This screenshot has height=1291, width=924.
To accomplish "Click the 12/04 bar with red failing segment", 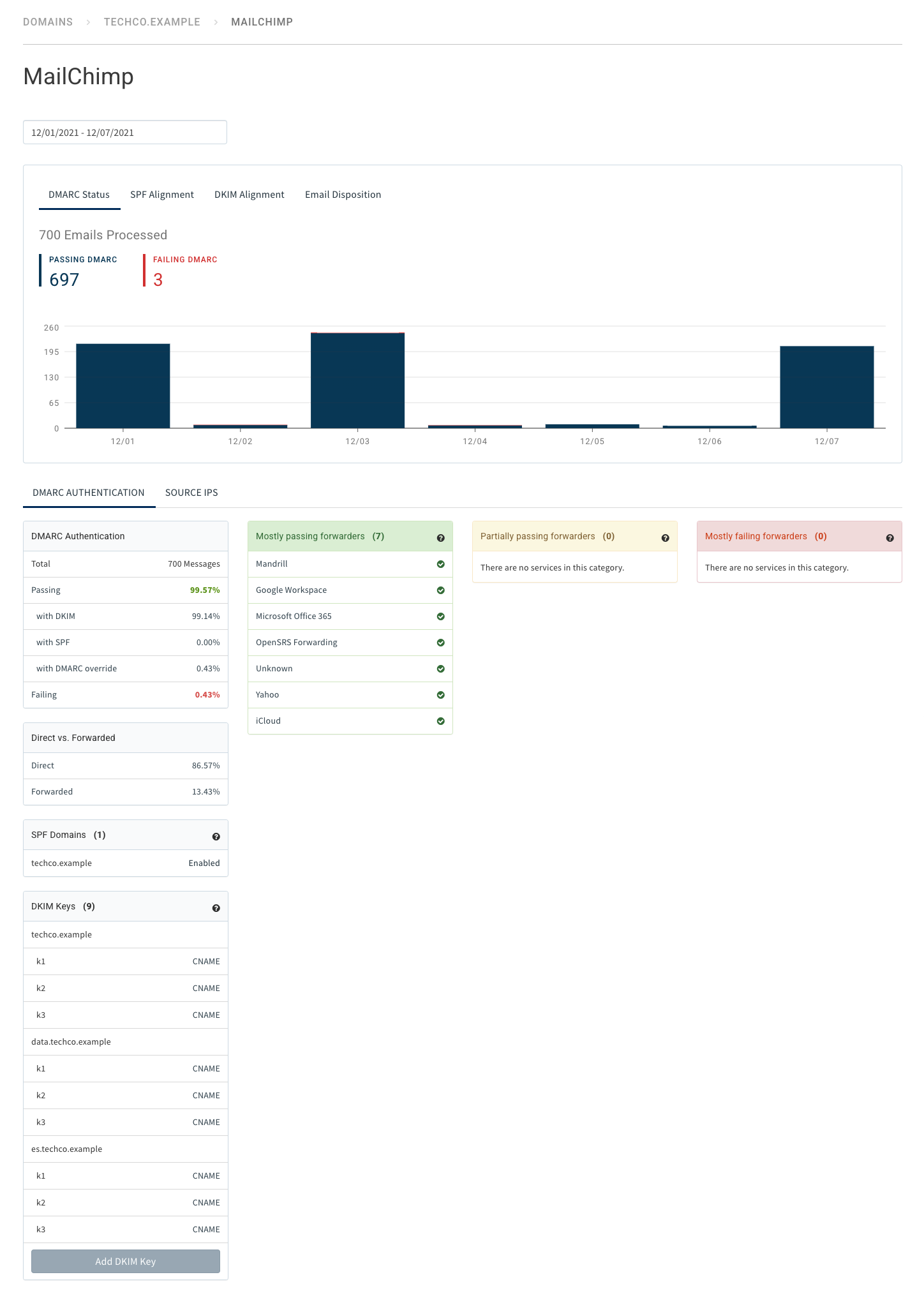I will click(475, 426).
